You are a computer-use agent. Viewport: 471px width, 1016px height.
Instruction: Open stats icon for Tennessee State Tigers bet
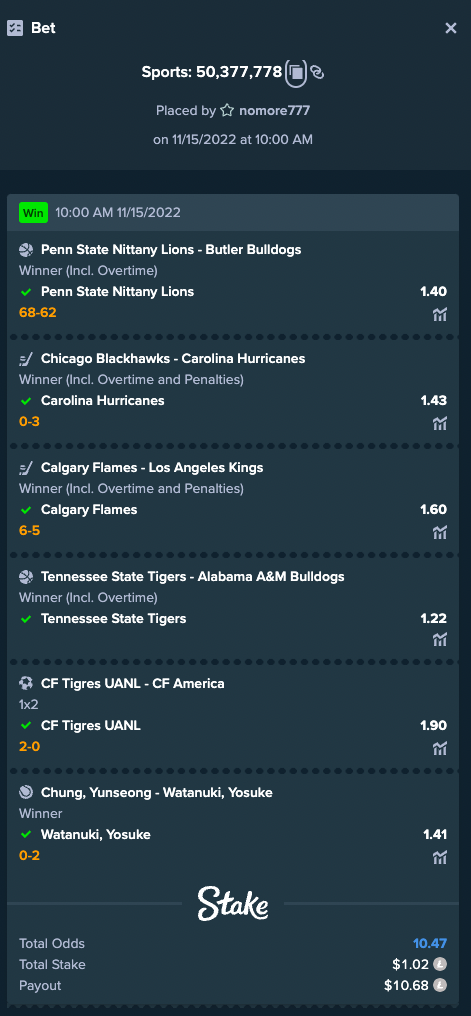440,640
